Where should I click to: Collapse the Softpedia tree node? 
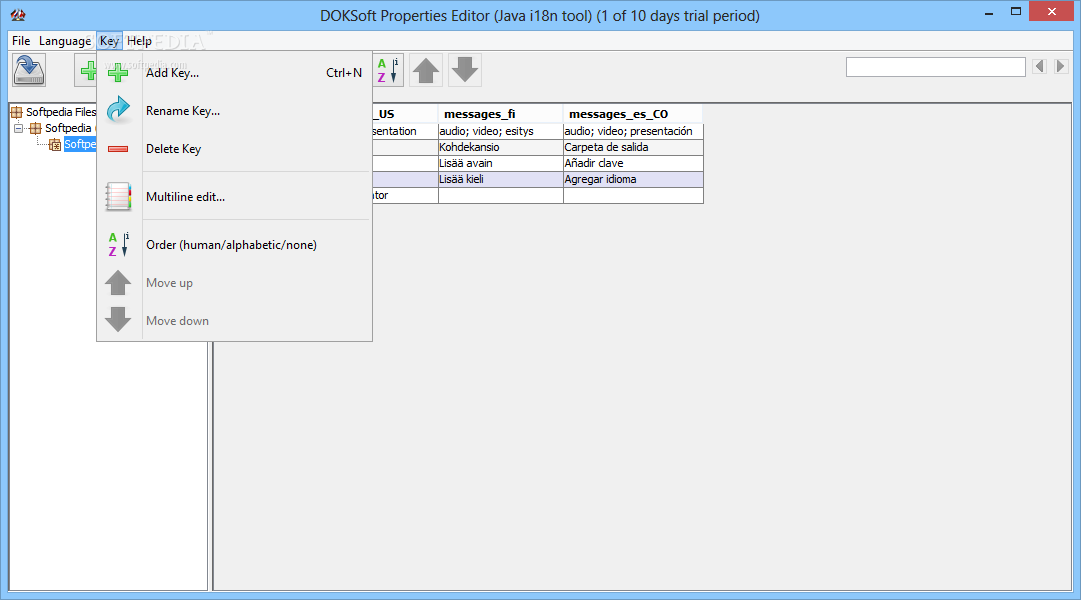[x=19, y=128]
